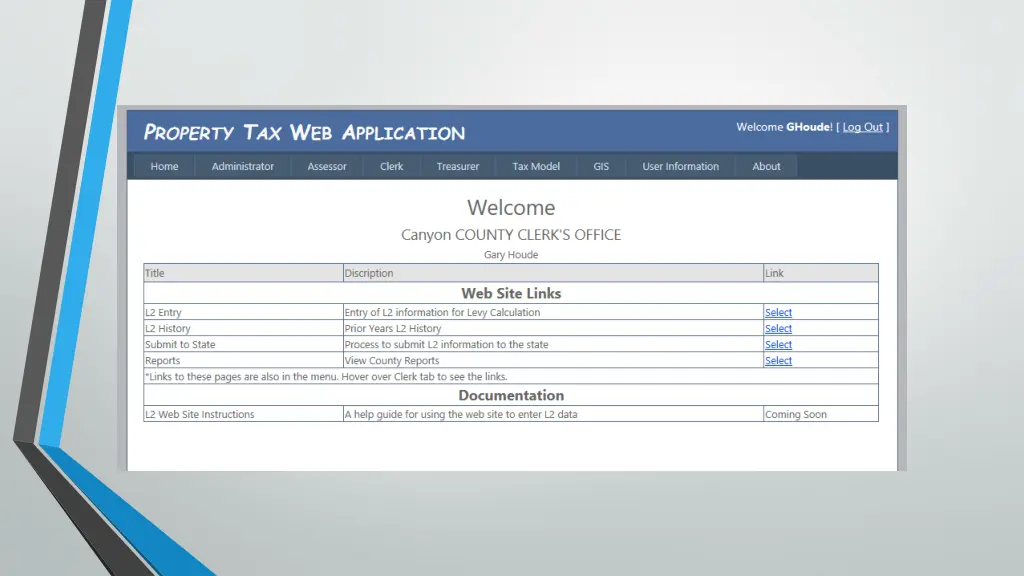
Task: Click Select link for Submit to State
Action: tap(778, 344)
